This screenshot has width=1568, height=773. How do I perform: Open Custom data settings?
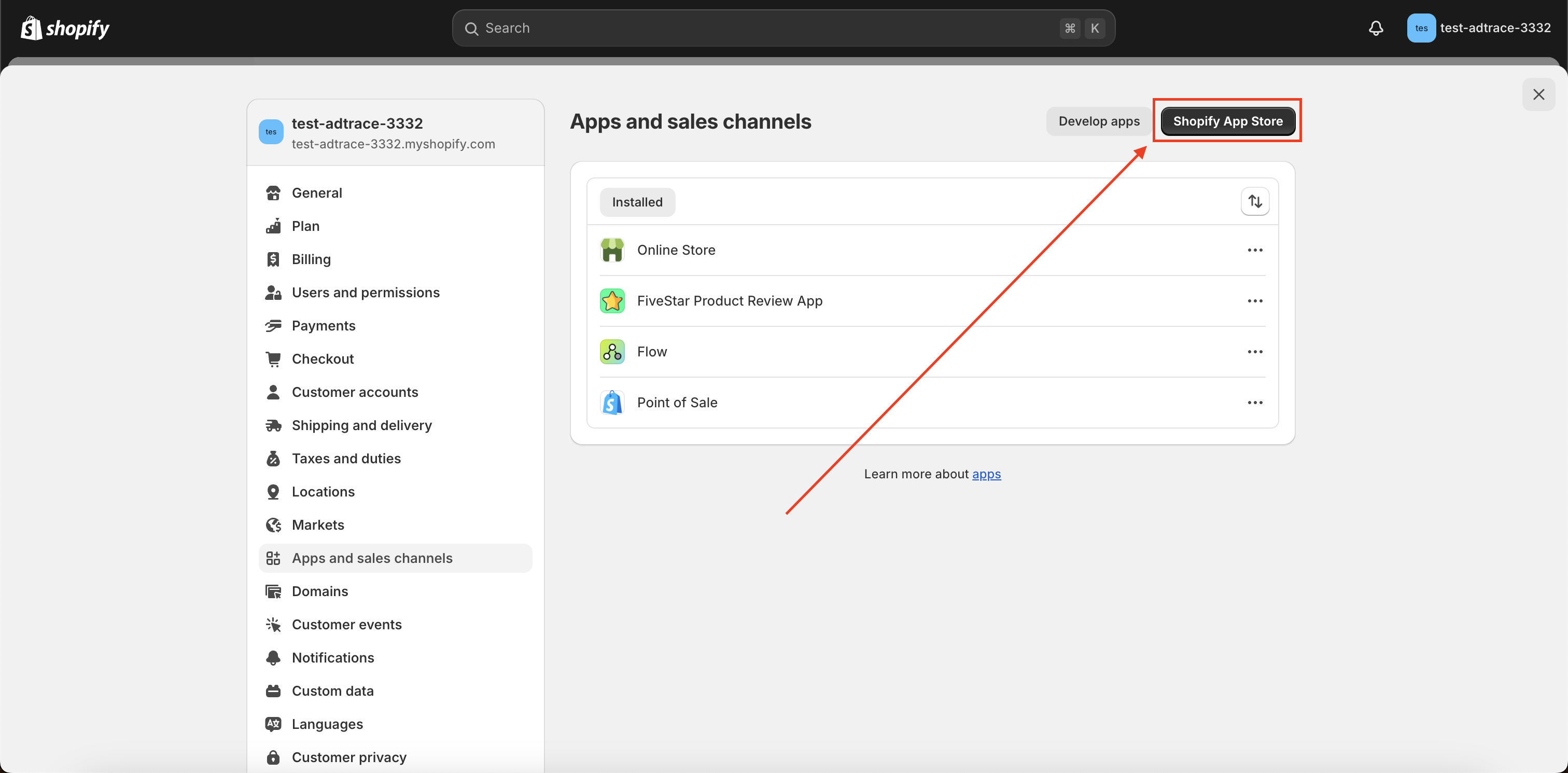[395, 691]
